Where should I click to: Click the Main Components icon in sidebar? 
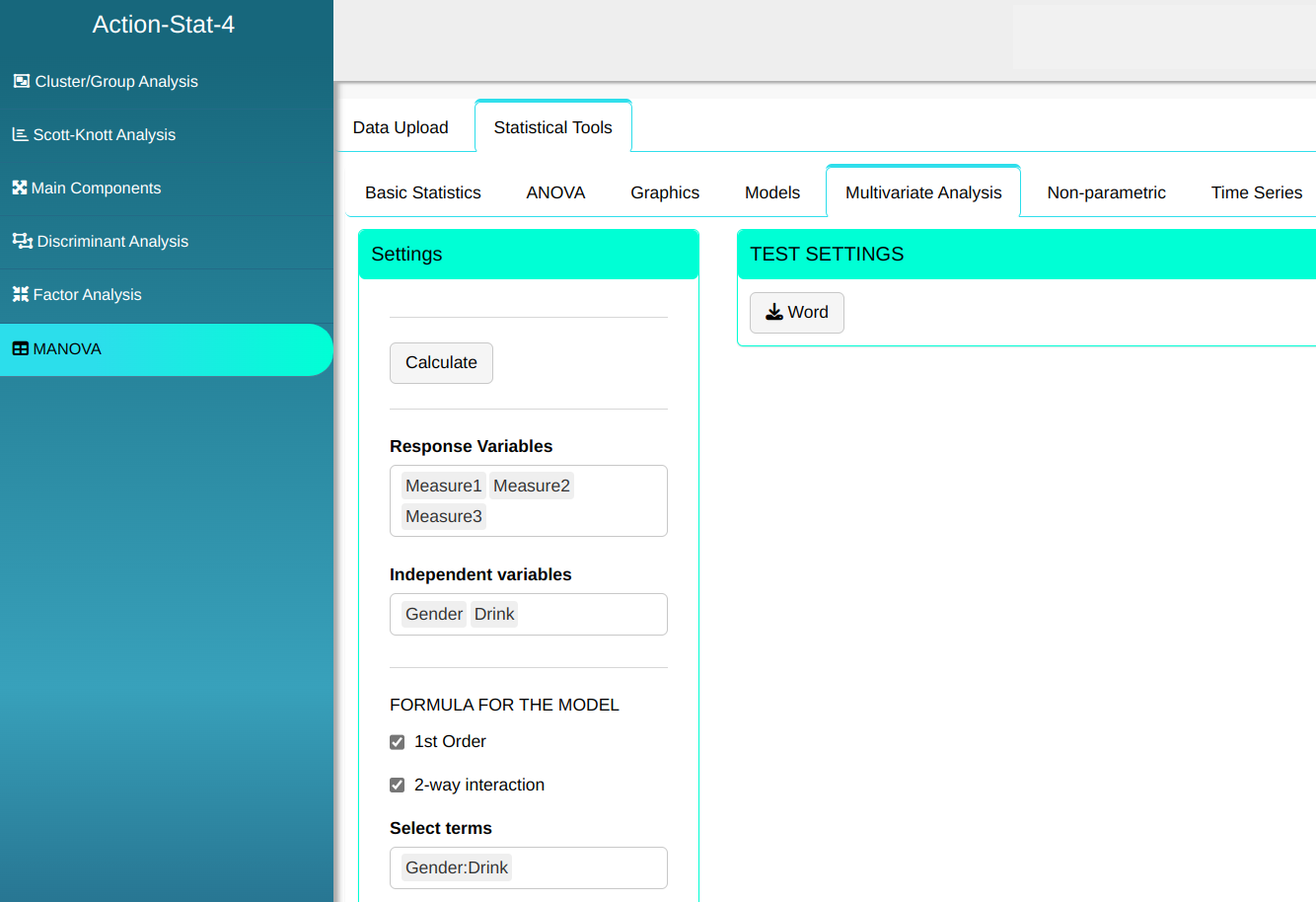click(x=20, y=188)
